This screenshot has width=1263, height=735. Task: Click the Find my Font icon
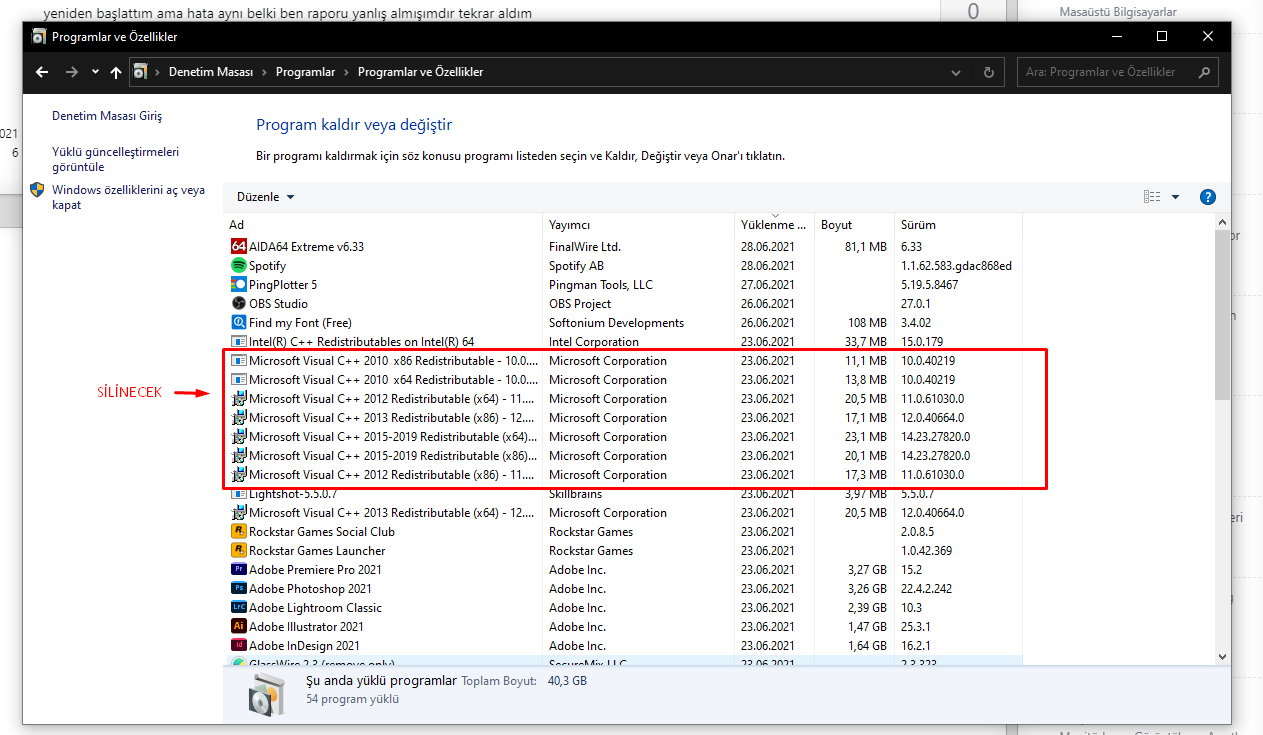(x=239, y=322)
